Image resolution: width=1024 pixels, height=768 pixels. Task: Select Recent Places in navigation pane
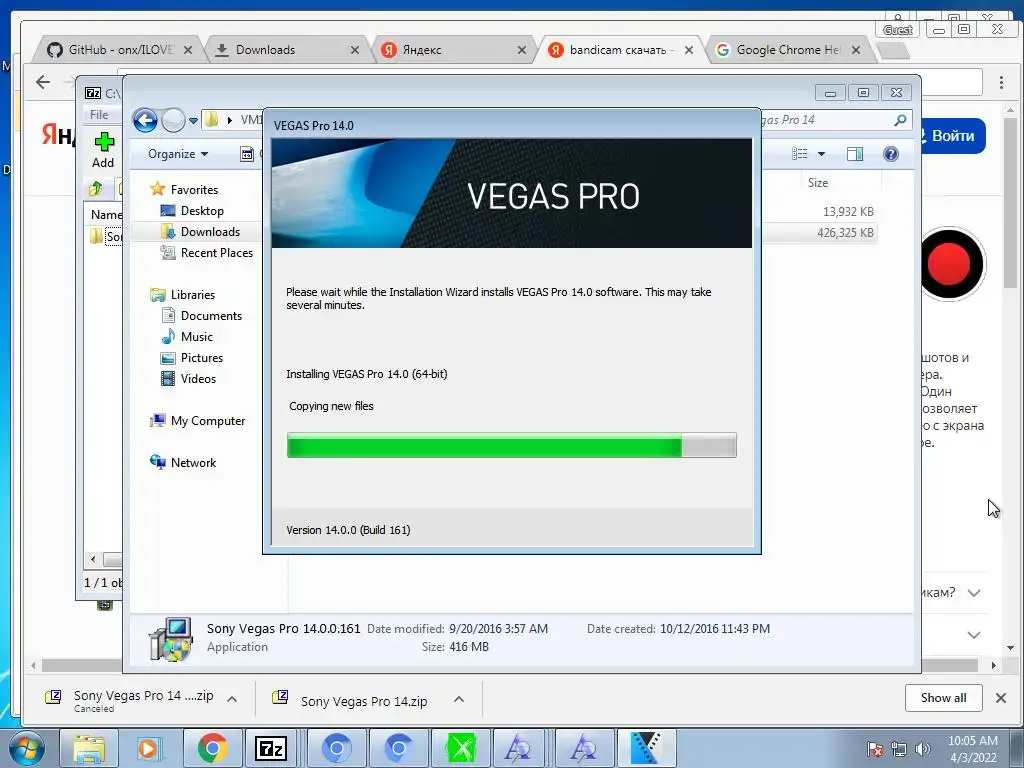click(206, 253)
